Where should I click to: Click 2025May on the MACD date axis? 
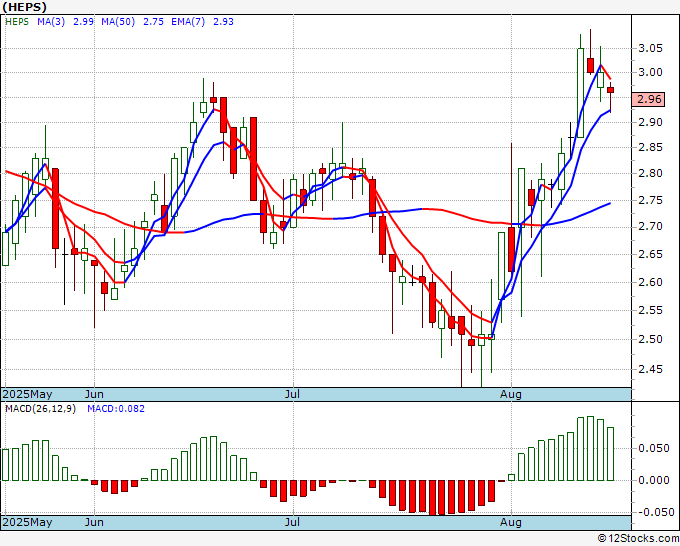(27, 522)
